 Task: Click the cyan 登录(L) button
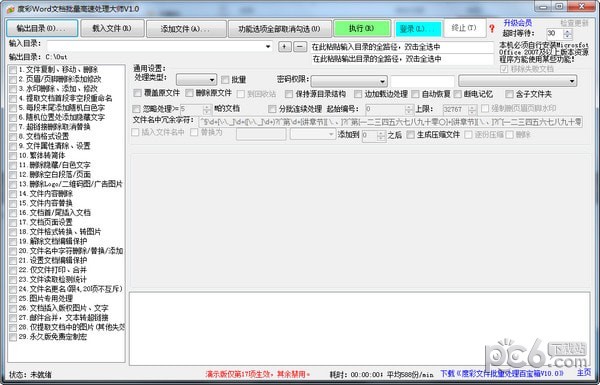pyautogui.click(x=417, y=29)
